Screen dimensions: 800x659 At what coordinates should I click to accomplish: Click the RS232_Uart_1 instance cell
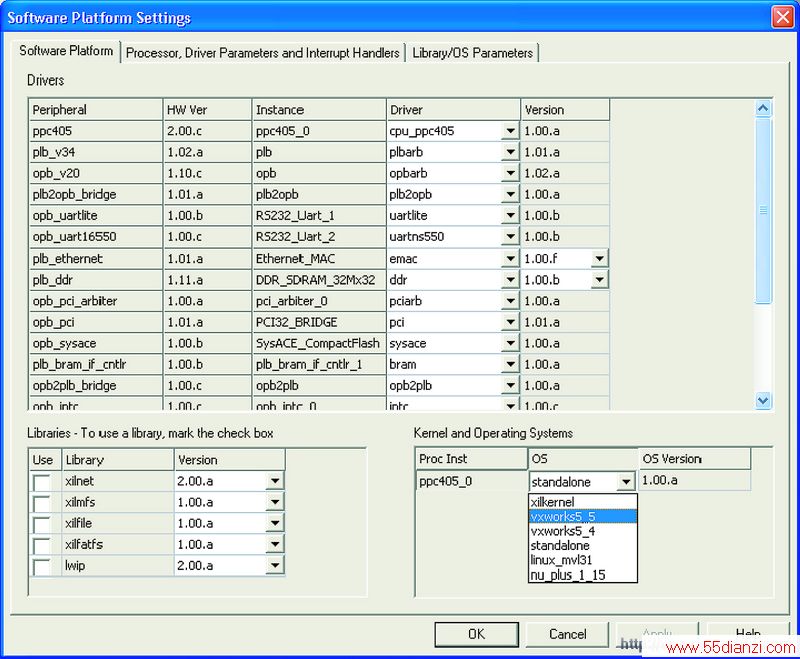(x=319, y=216)
